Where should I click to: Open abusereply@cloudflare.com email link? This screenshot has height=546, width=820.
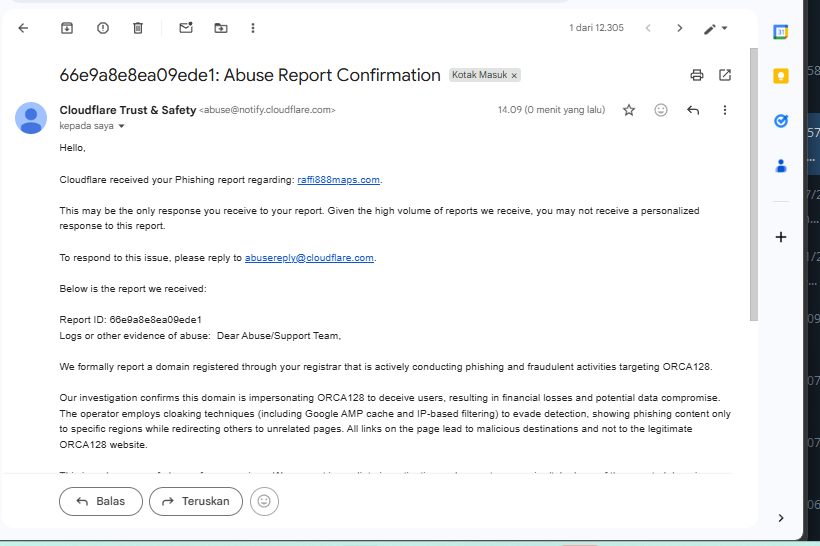[309, 258]
